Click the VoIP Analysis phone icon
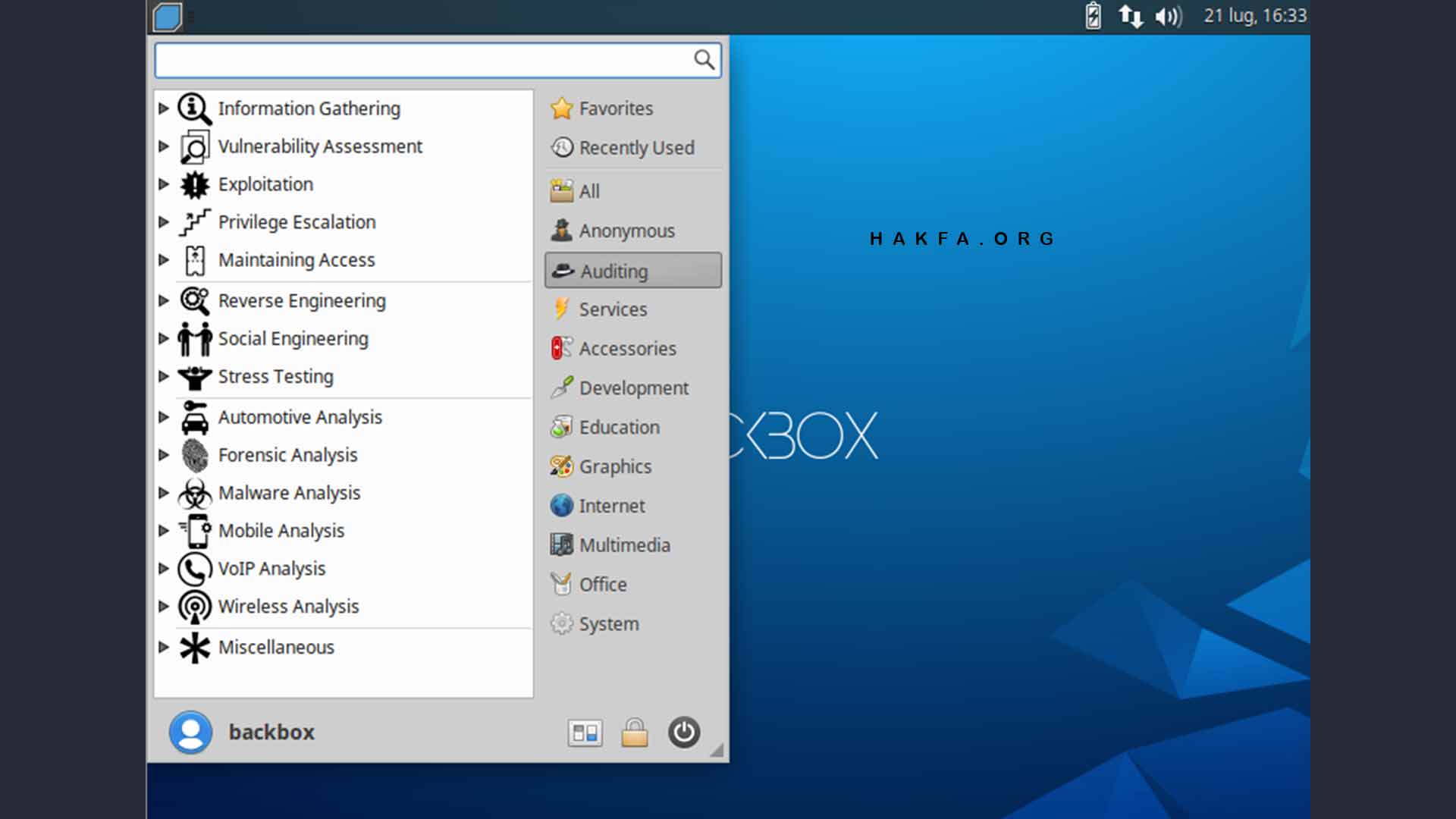This screenshot has width=1456, height=819. 195,569
